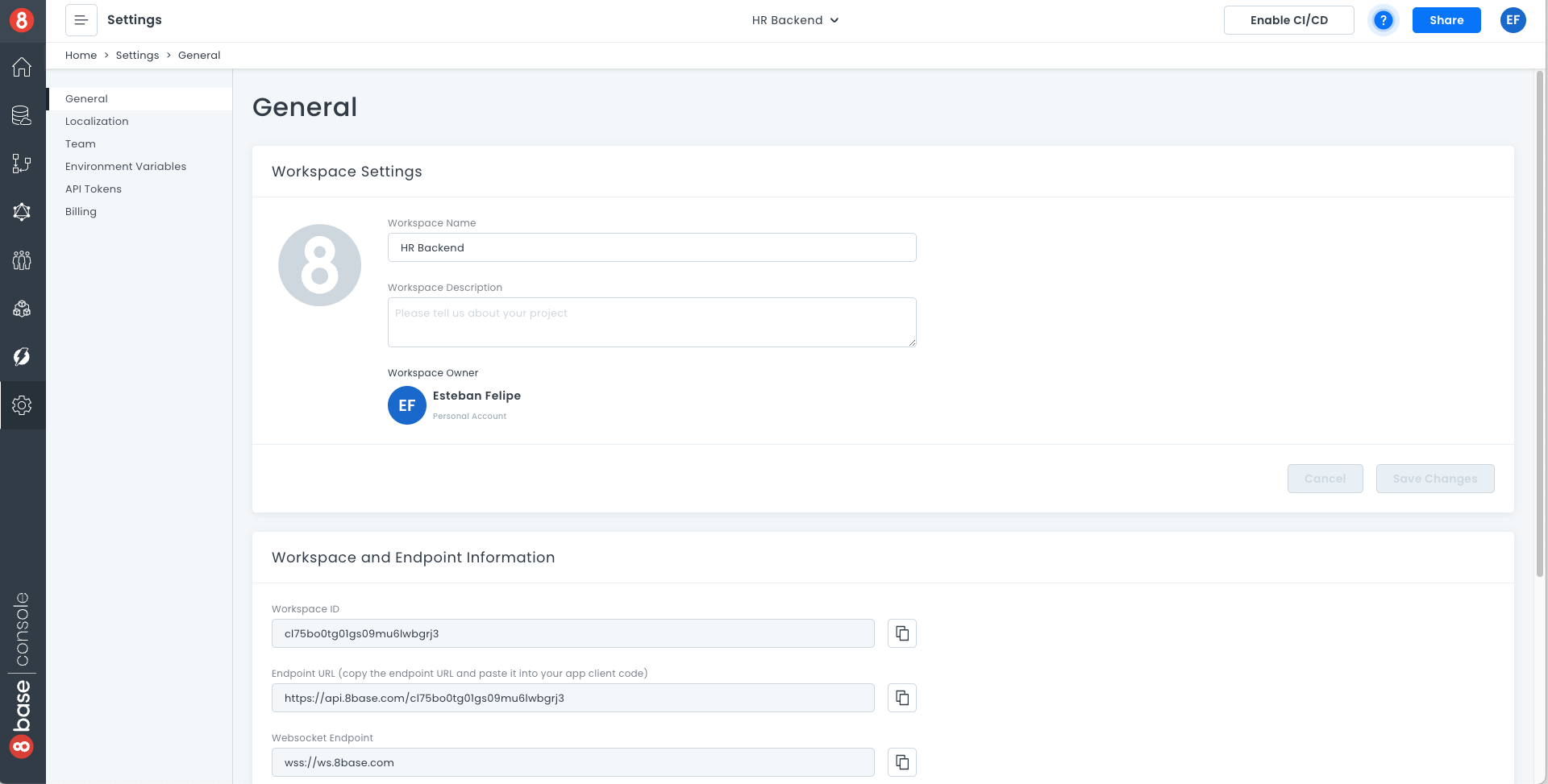Copy the Workspace ID to clipboard

[901, 633]
